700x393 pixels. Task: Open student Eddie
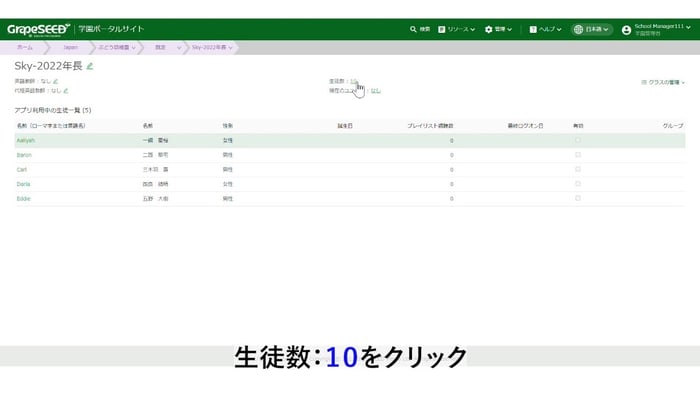[x=24, y=199]
